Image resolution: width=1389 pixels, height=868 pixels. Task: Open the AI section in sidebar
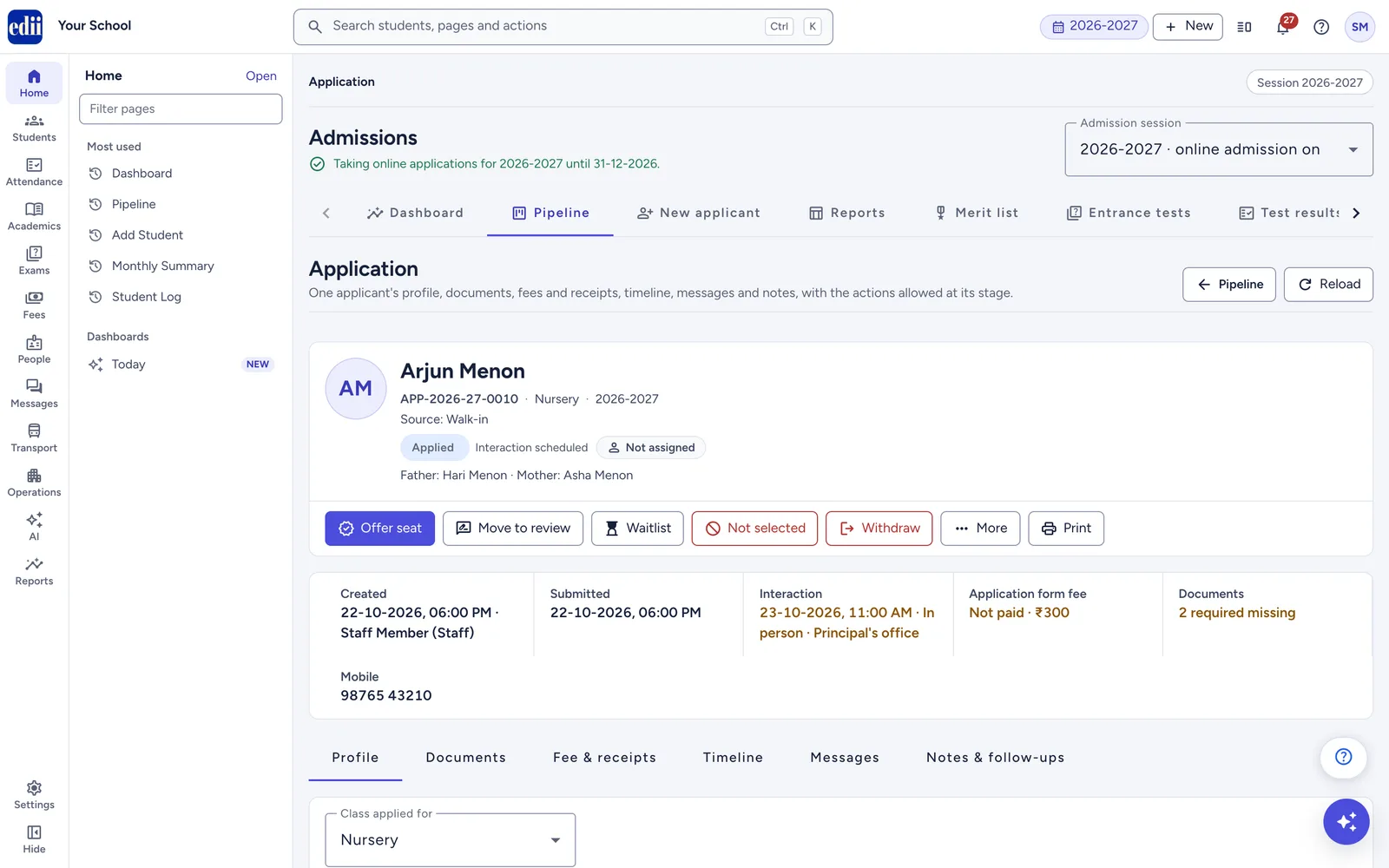34,526
